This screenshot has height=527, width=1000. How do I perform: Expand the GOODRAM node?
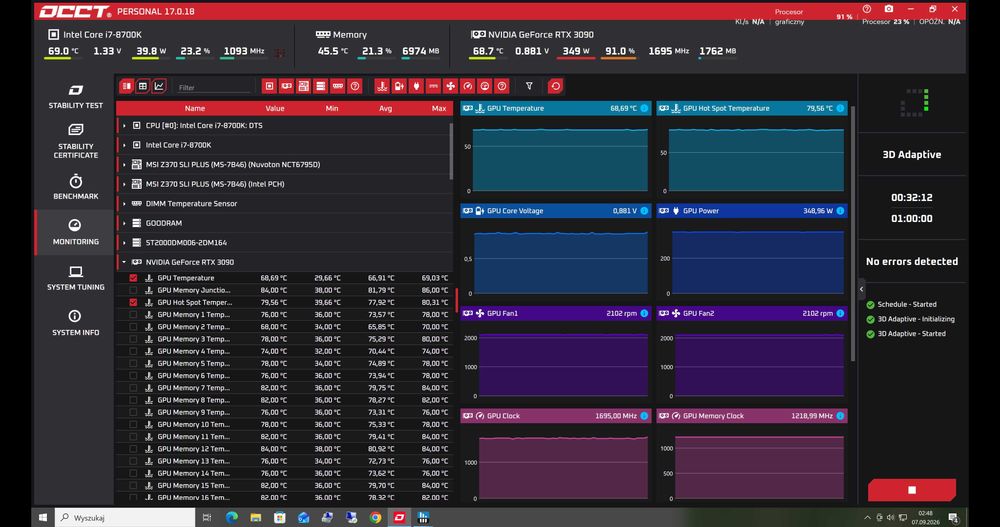click(x=124, y=223)
